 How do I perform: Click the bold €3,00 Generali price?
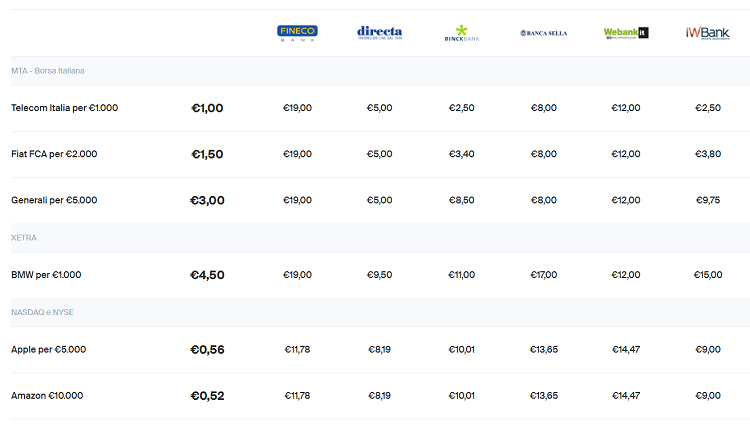[x=207, y=200]
